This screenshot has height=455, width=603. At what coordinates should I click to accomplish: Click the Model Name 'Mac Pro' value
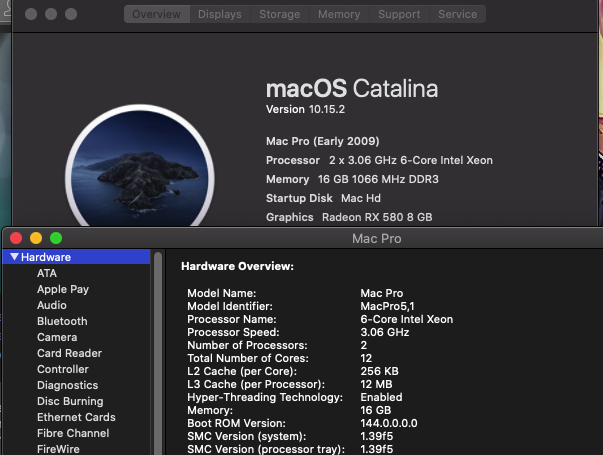point(381,293)
